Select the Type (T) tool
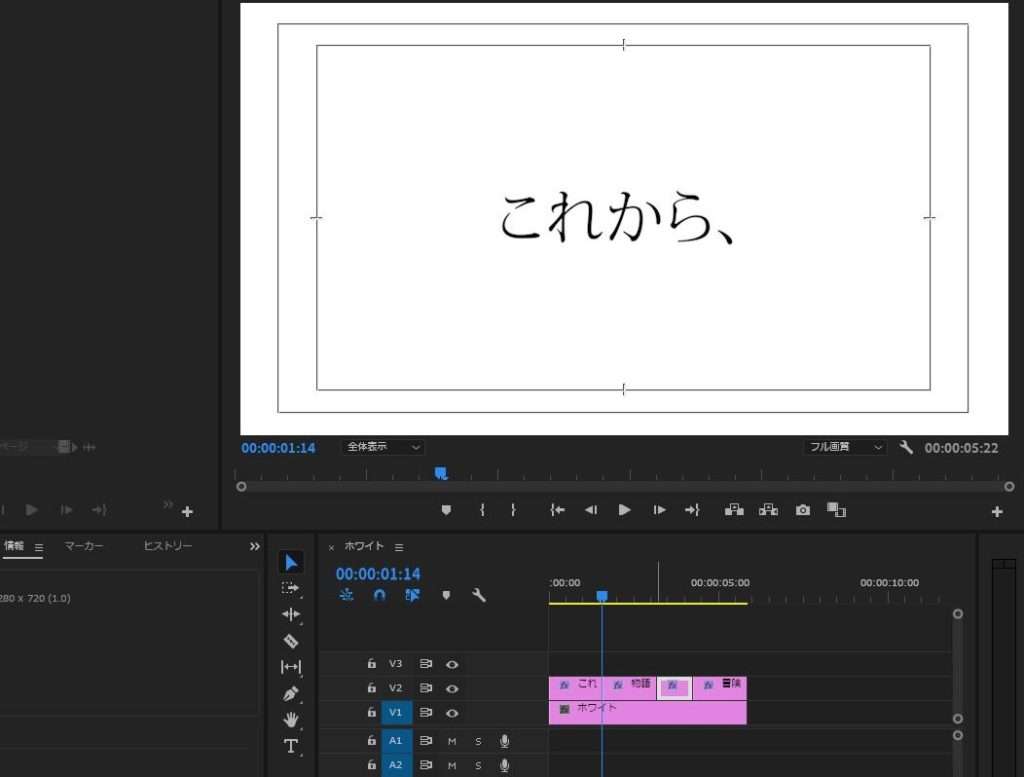1024x777 pixels. (291, 746)
